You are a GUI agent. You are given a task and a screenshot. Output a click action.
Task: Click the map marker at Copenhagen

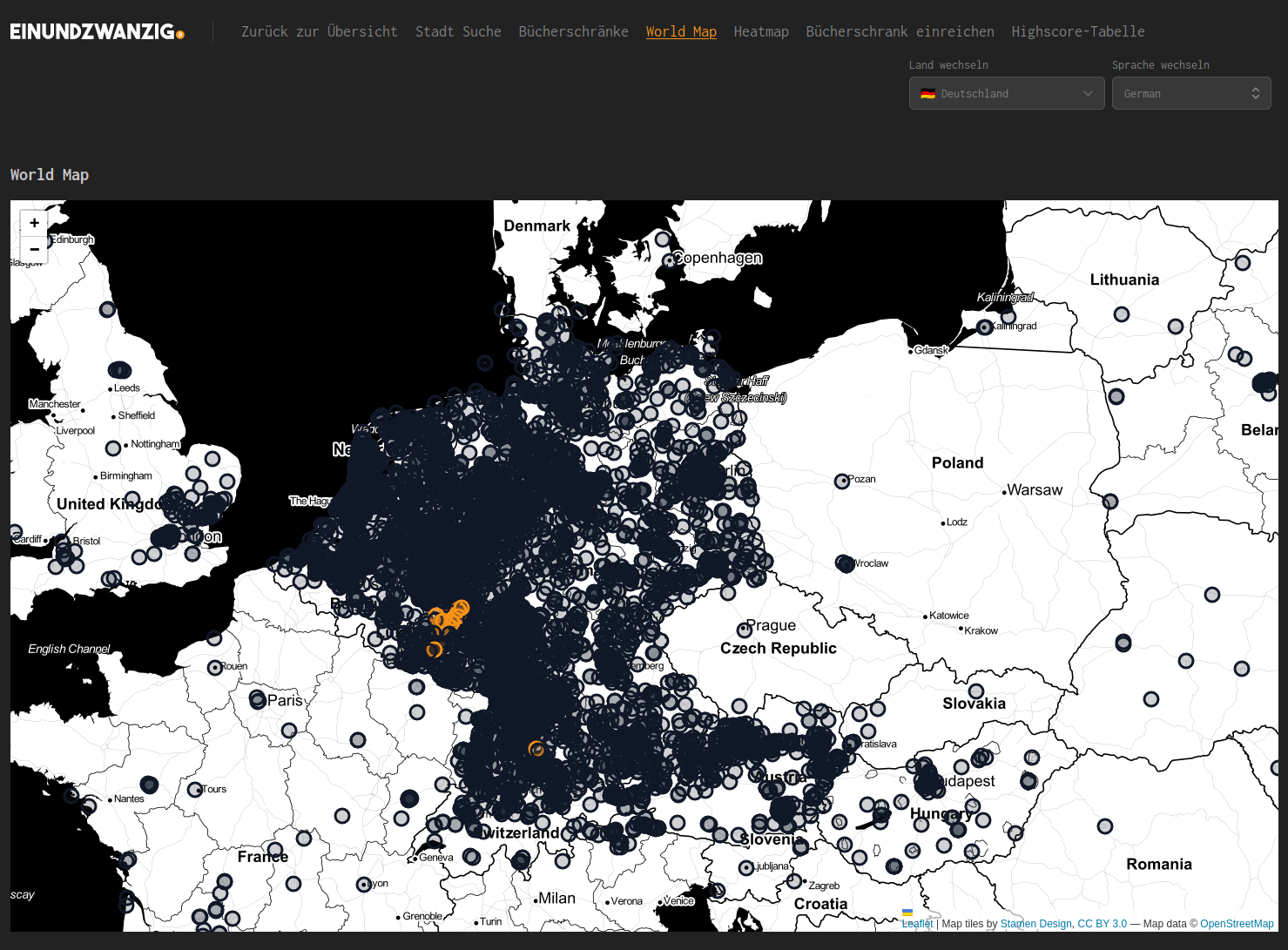point(669,259)
